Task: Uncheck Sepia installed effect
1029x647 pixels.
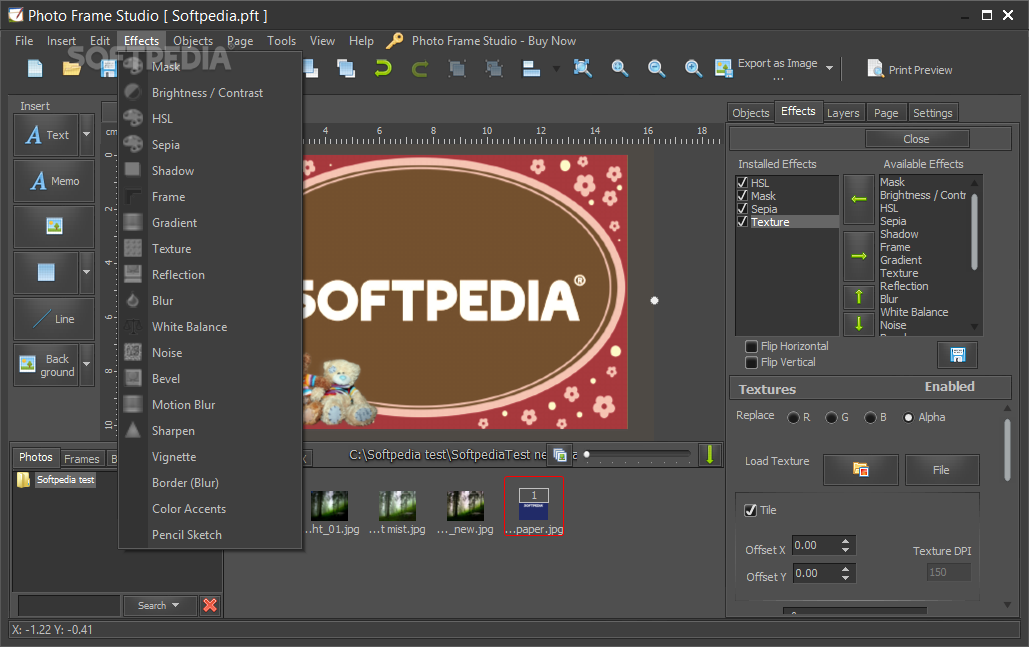Action: point(742,209)
